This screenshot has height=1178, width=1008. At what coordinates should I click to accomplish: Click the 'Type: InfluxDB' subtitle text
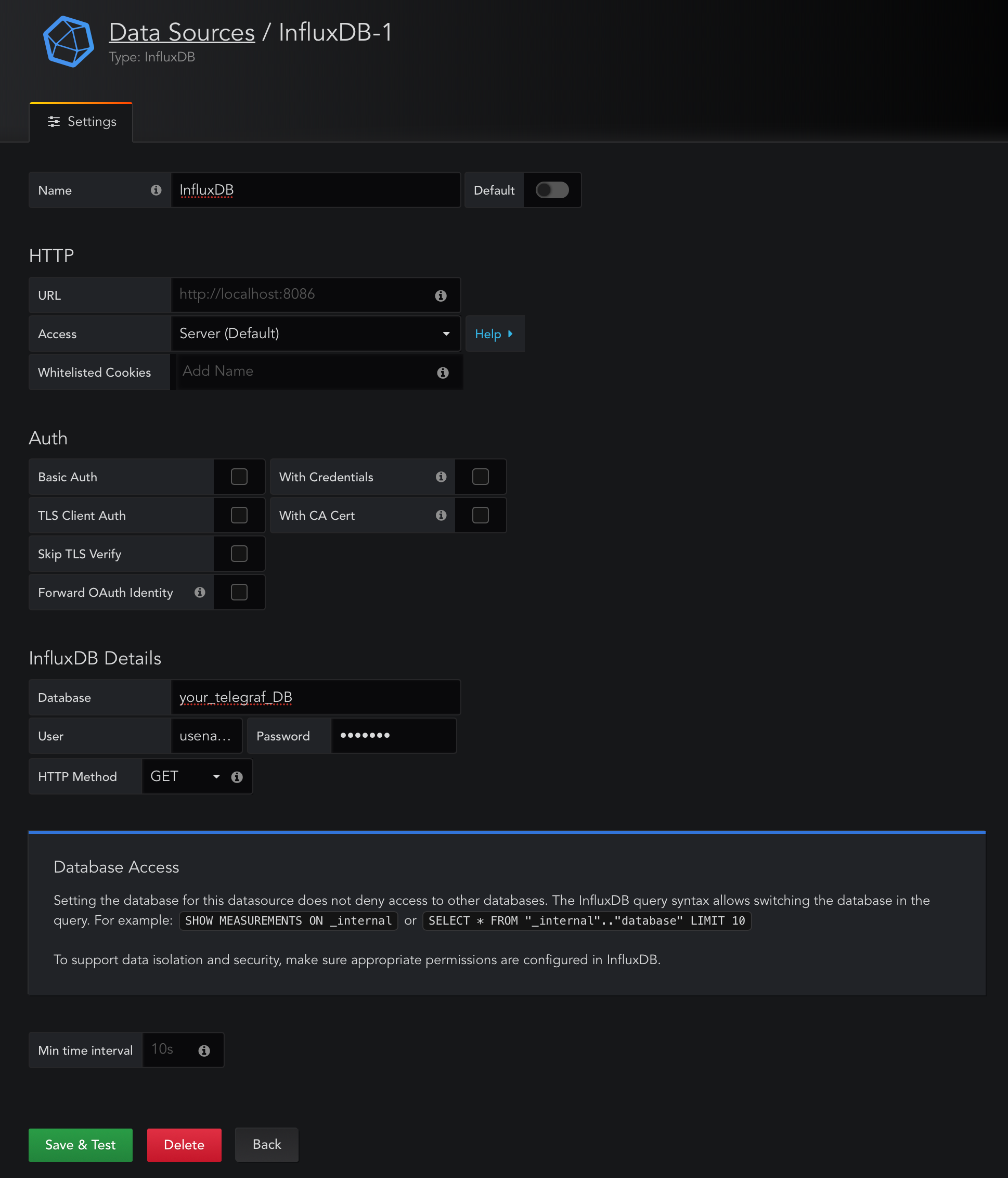tap(152, 57)
